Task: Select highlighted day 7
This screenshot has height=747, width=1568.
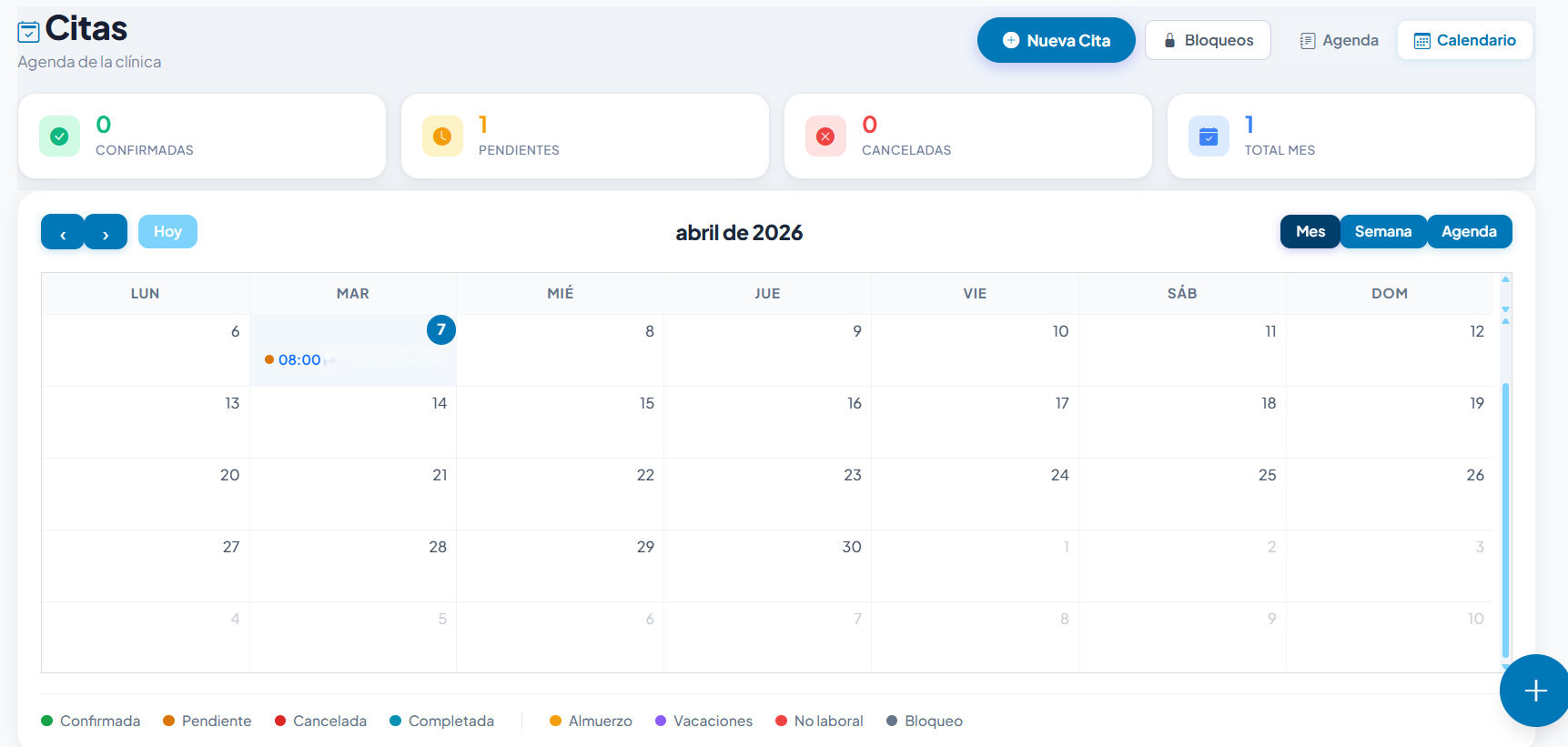Action: (441, 329)
